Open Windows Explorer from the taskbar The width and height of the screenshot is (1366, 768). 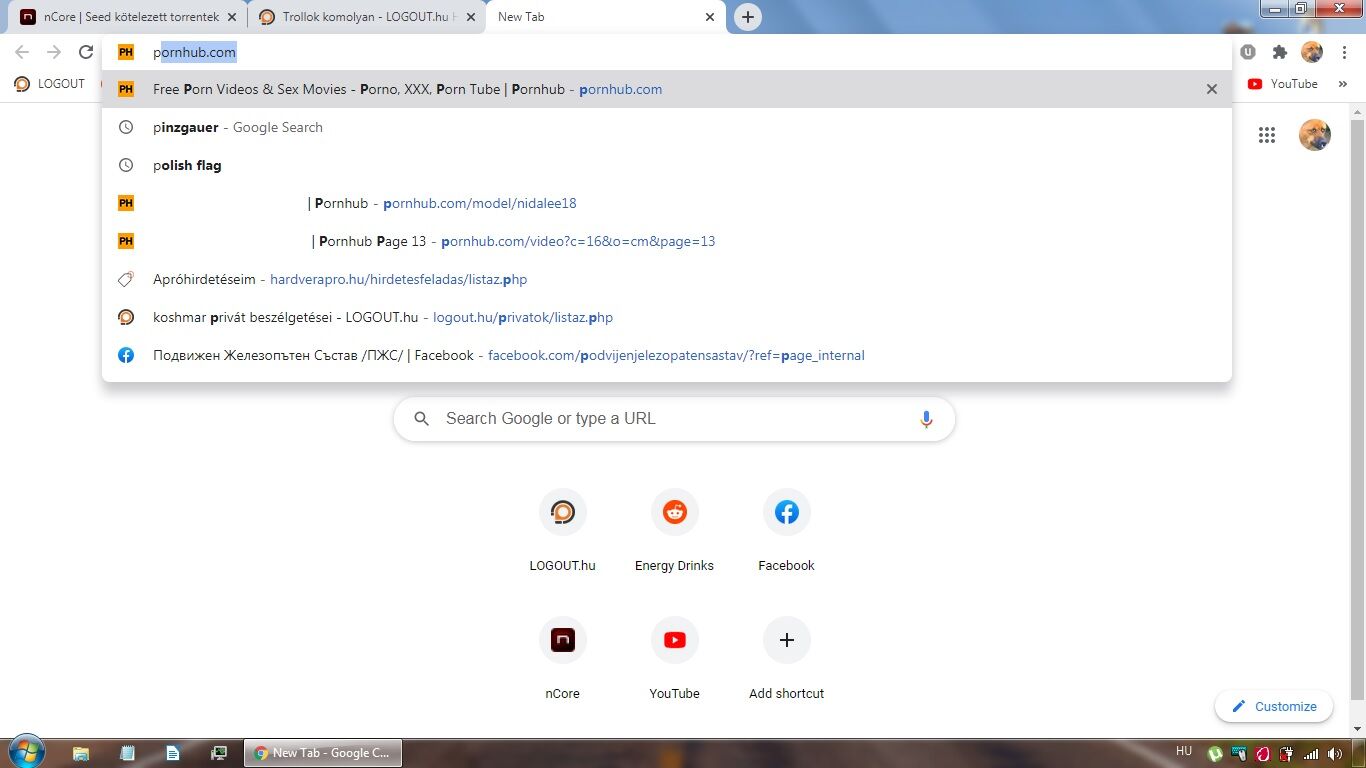[x=81, y=753]
